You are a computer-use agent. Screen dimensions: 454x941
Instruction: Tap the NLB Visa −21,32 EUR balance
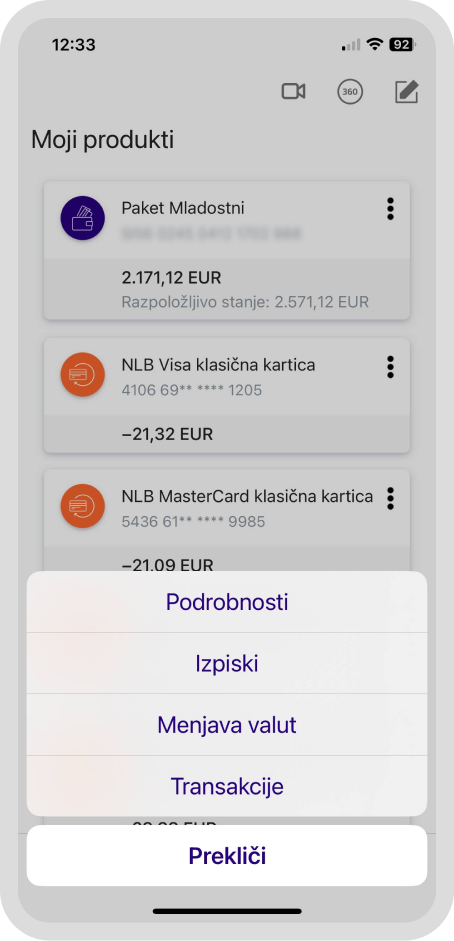click(167, 434)
